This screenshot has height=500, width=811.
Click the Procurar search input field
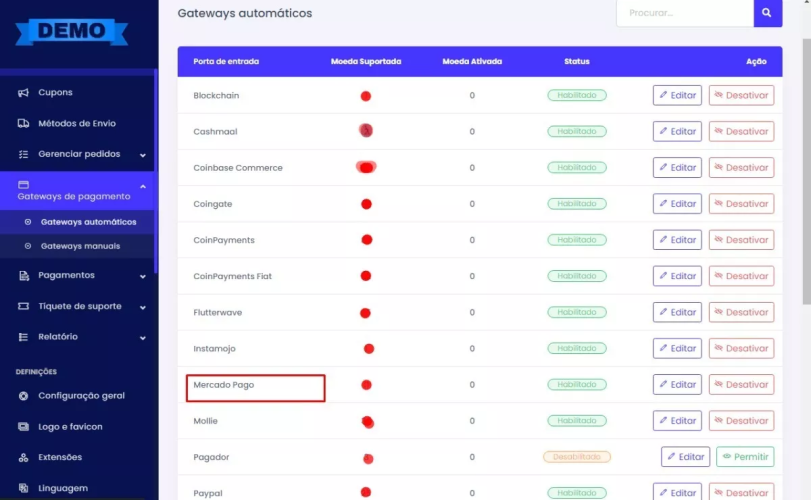click(x=684, y=13)
